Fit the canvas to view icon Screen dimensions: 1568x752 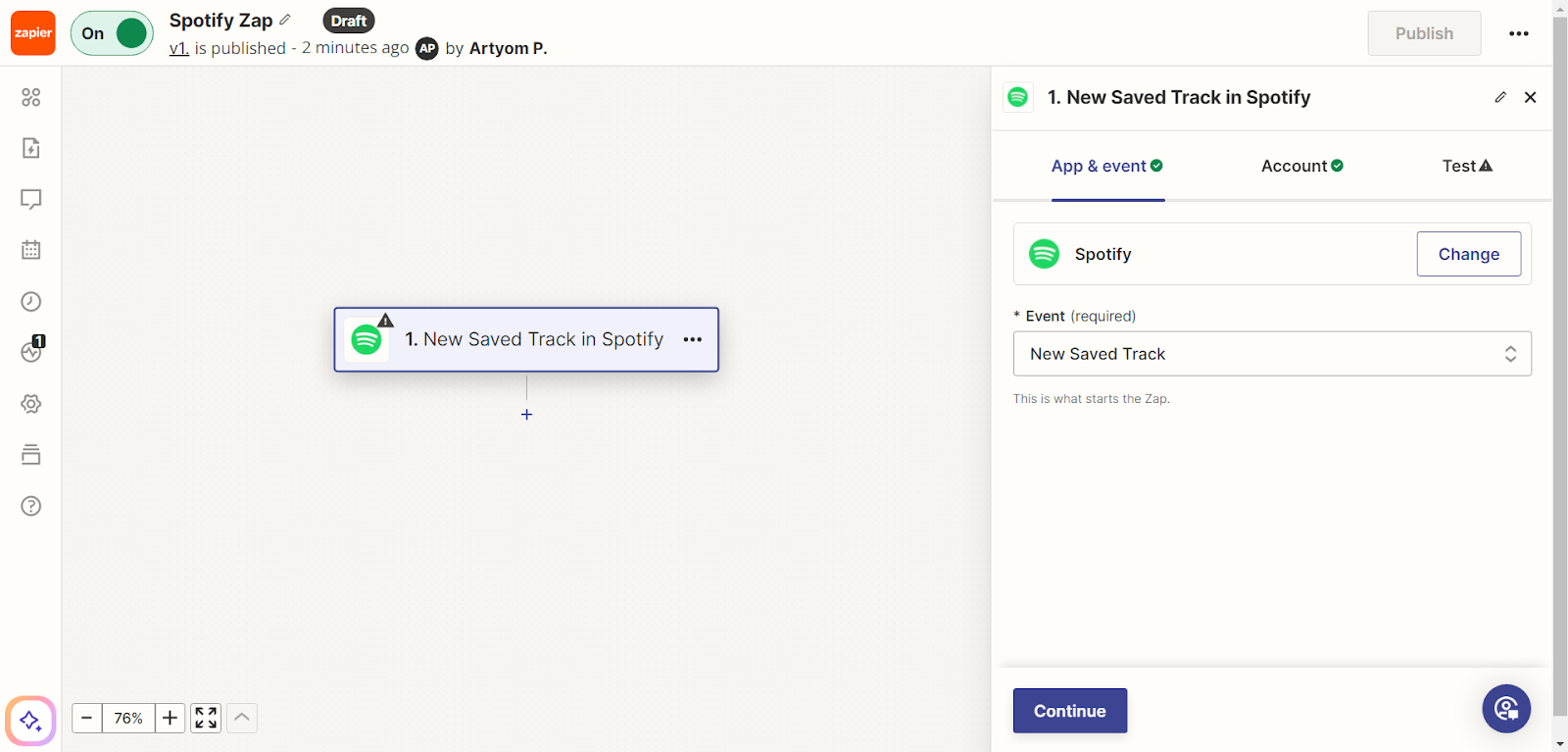[x=206, y=718]
